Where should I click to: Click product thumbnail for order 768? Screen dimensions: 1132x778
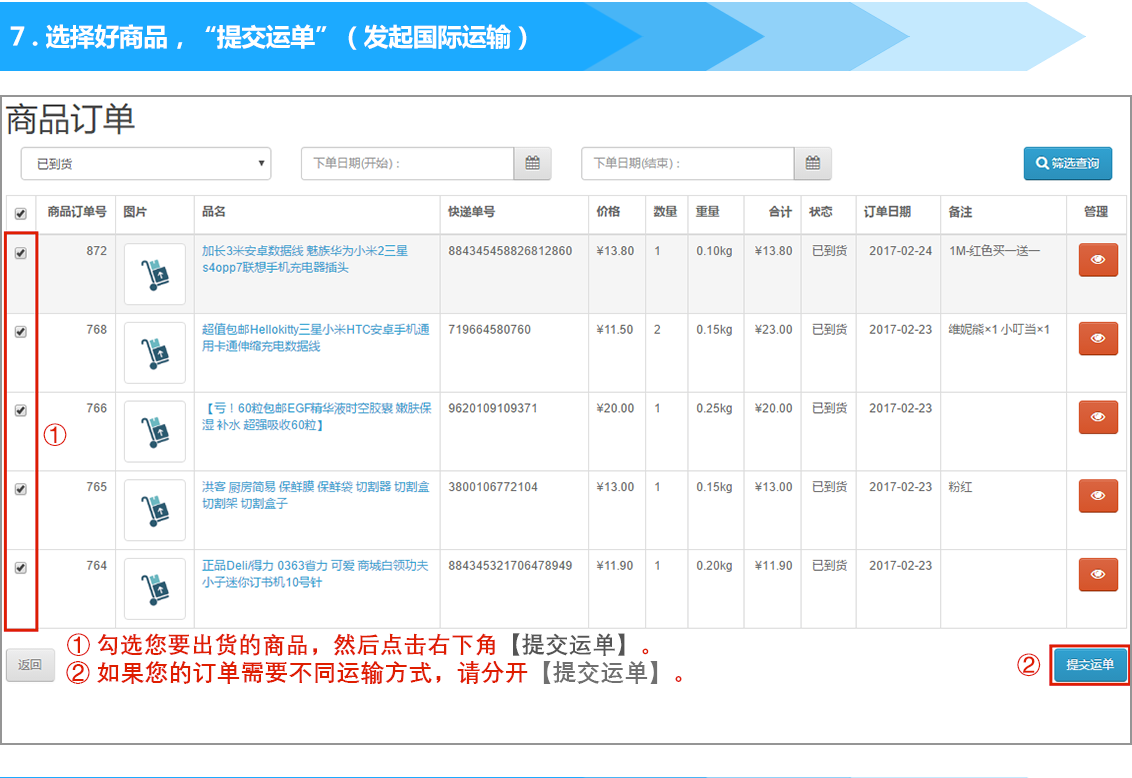coord(154,353)
